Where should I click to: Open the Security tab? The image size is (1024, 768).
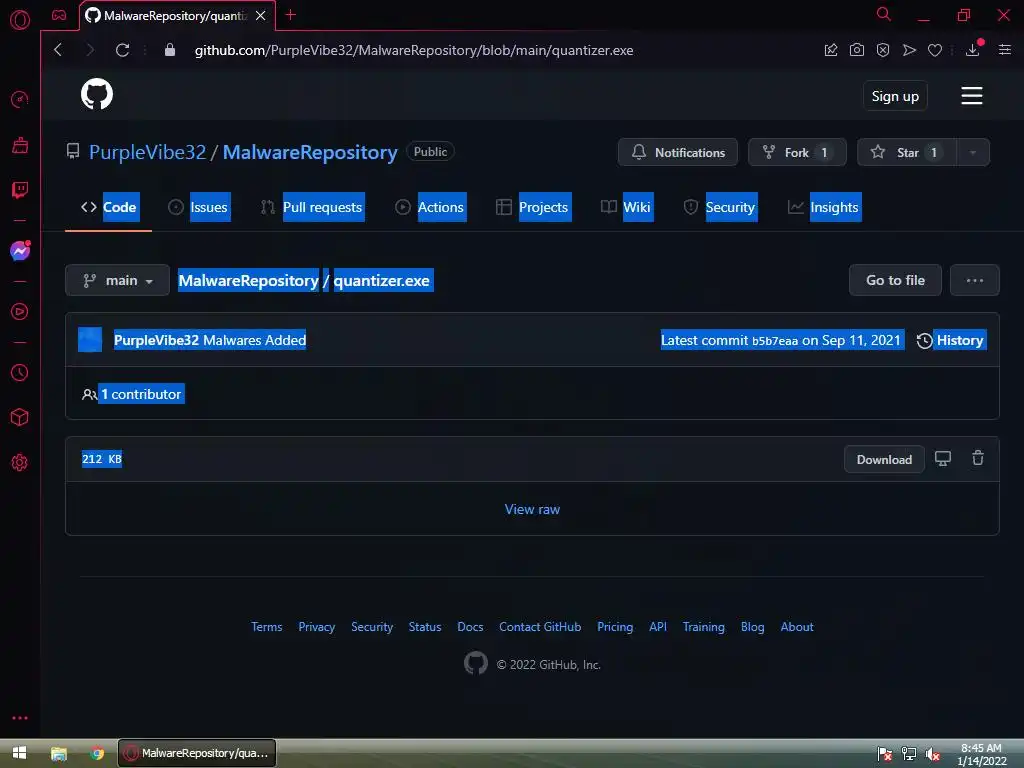tap(720, 207)
